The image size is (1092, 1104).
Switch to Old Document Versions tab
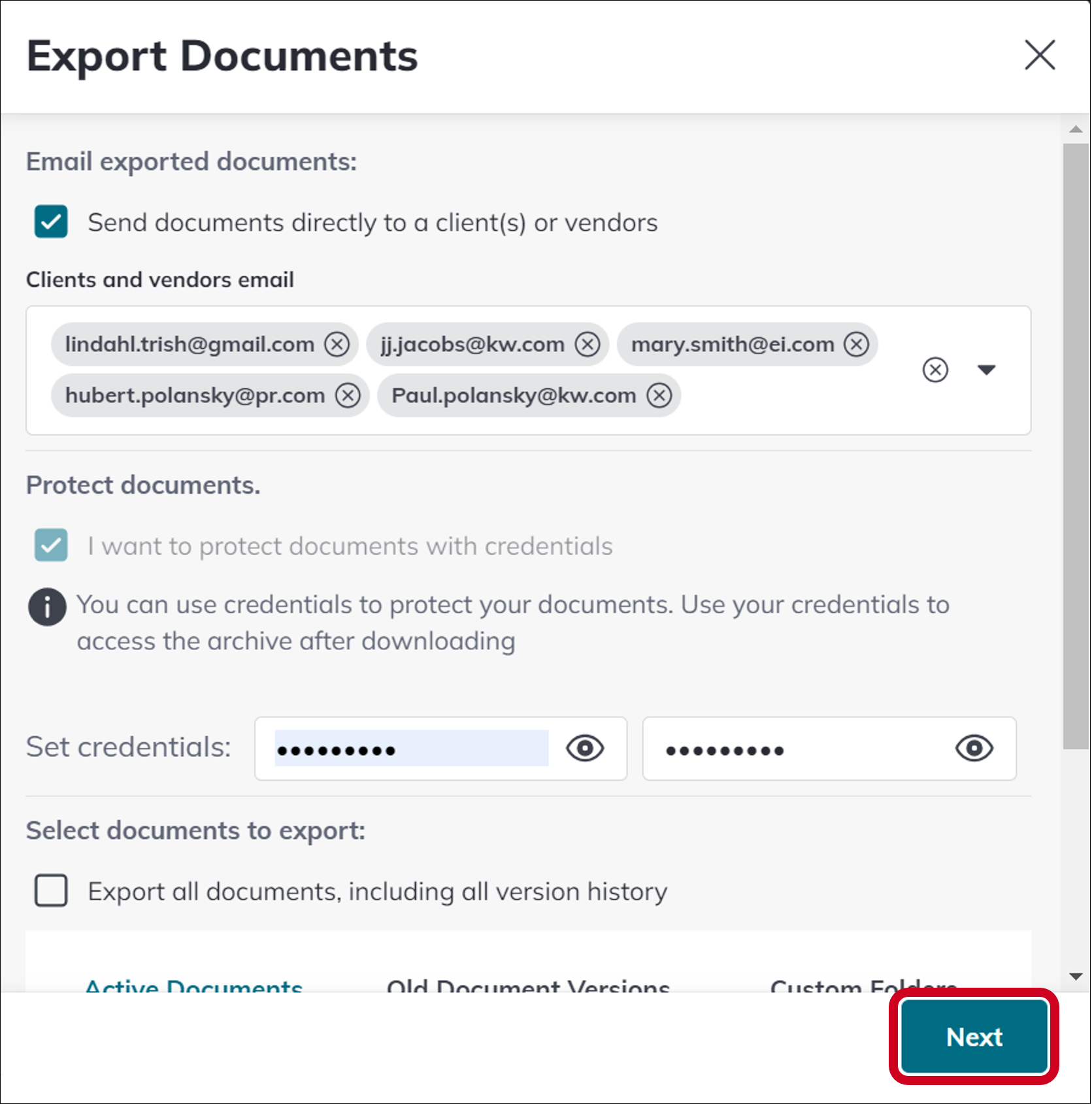pos(528,984)
